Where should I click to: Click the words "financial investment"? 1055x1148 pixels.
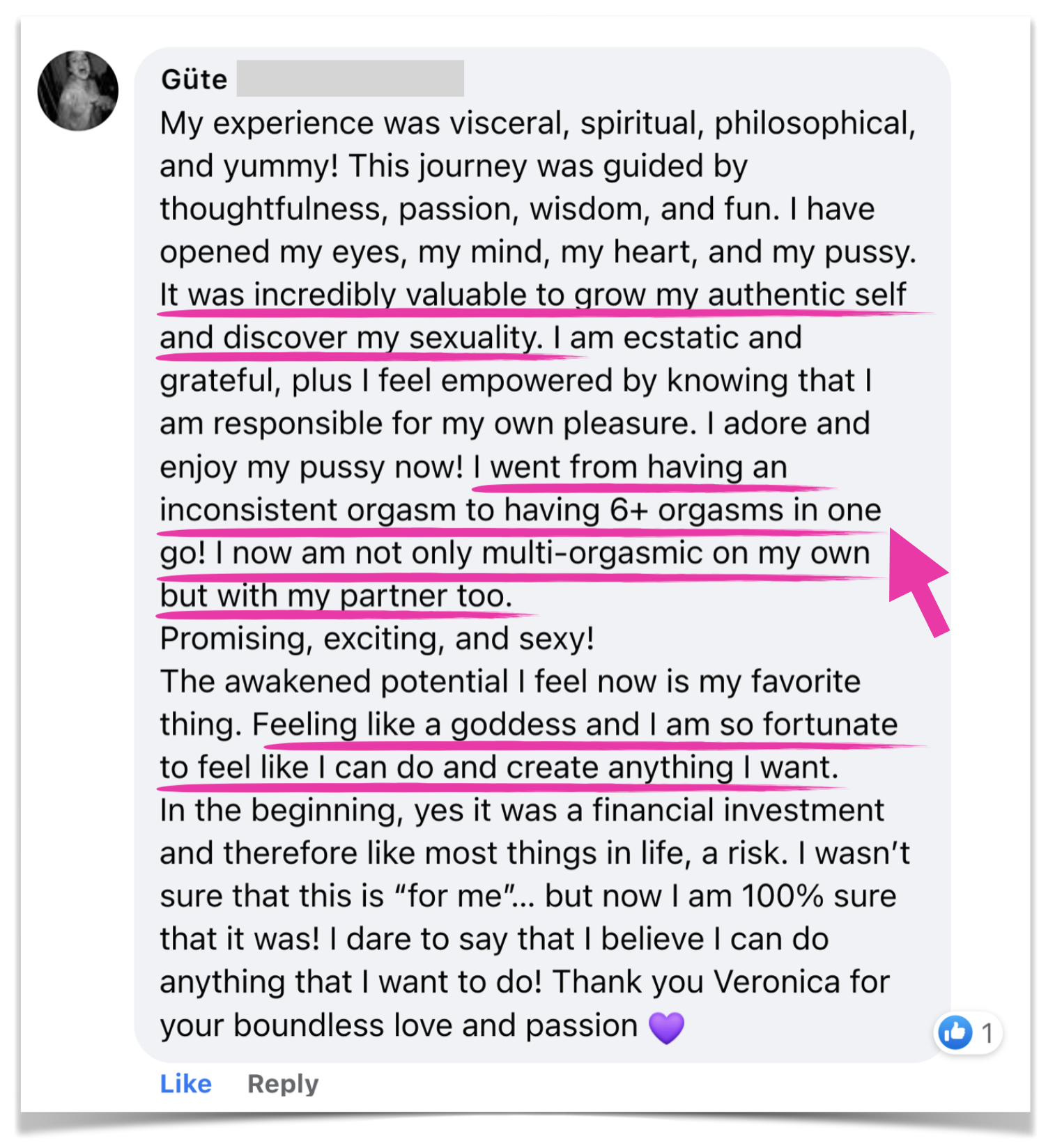(x=738, y=811)
